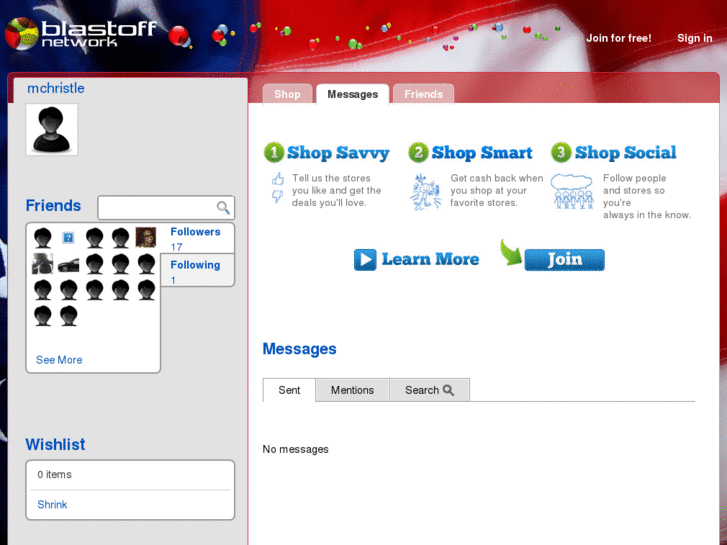Click the Wishlist heading
The image size is (727, 545).
(x=55, y=444)
